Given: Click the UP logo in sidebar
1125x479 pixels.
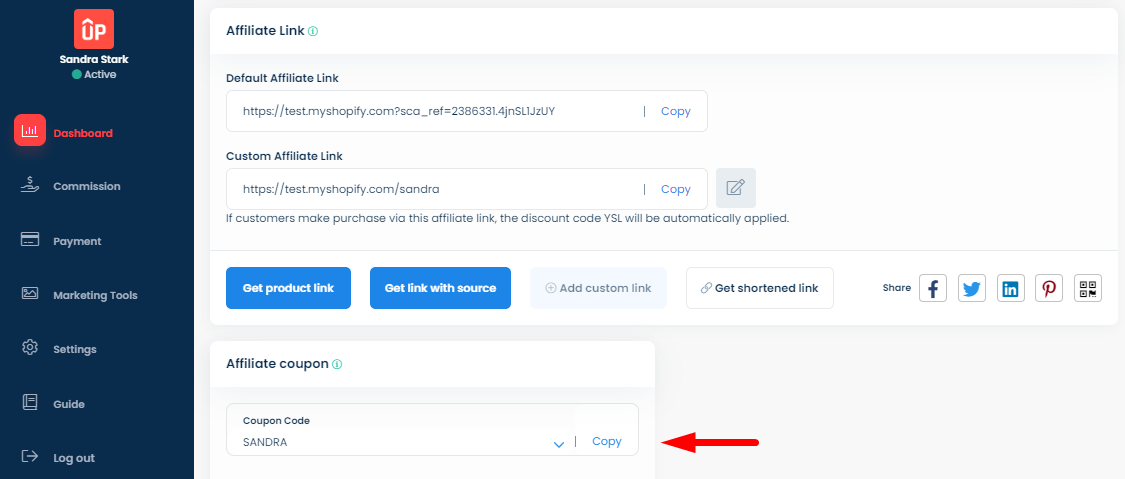Looking at the screenshot, I should [94, 29].
